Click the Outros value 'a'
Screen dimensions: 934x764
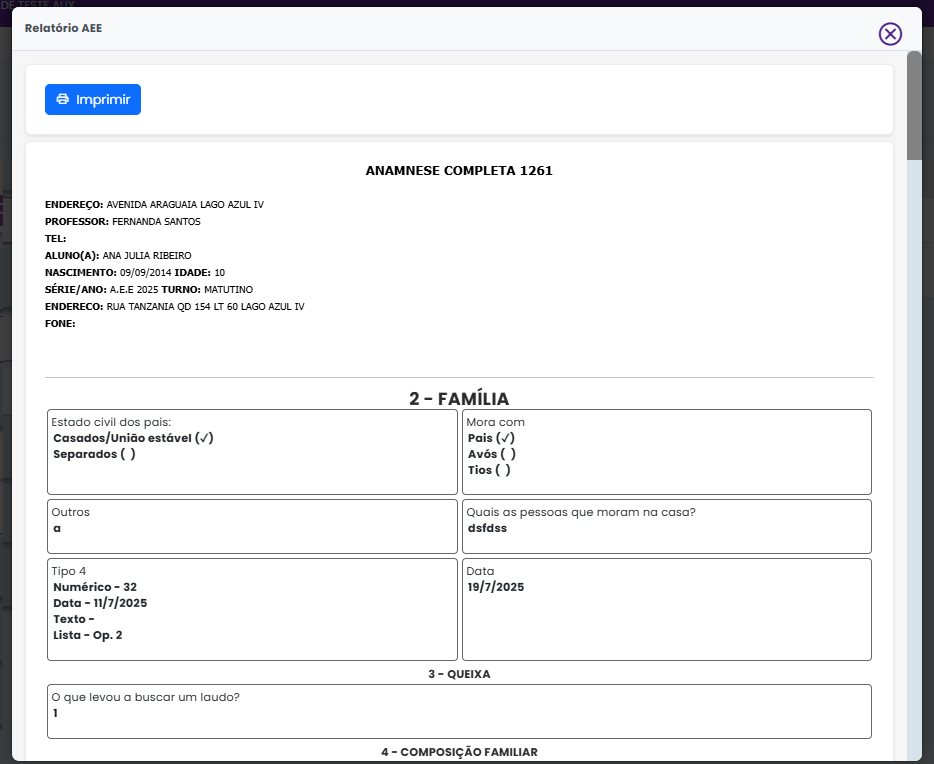[x=57, y=528]
